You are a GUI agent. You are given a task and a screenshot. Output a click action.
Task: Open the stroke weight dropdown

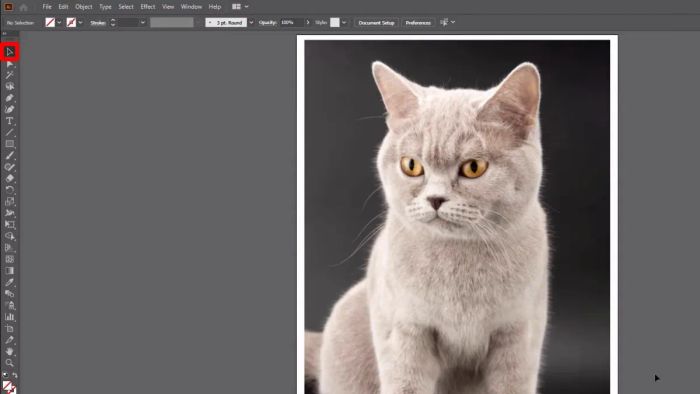(143, 22)
